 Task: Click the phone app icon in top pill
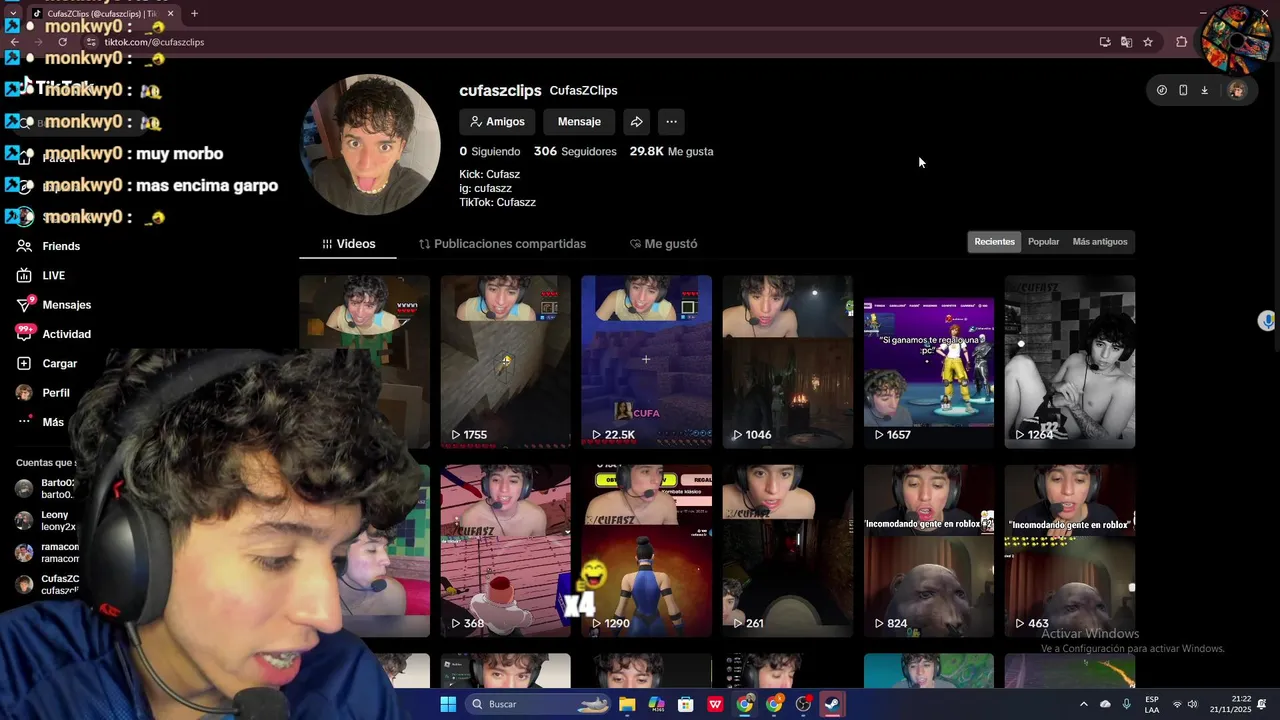coord(1183,90)
